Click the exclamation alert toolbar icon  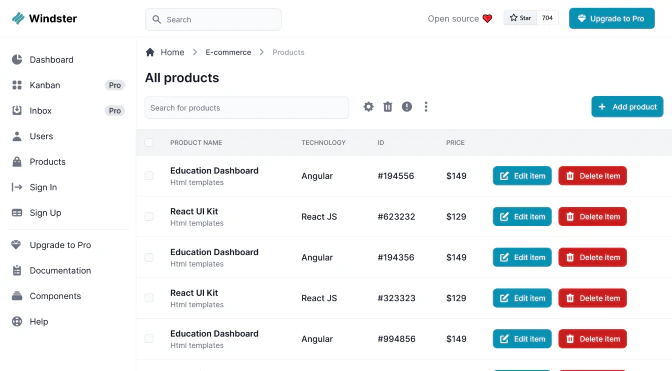407,107
